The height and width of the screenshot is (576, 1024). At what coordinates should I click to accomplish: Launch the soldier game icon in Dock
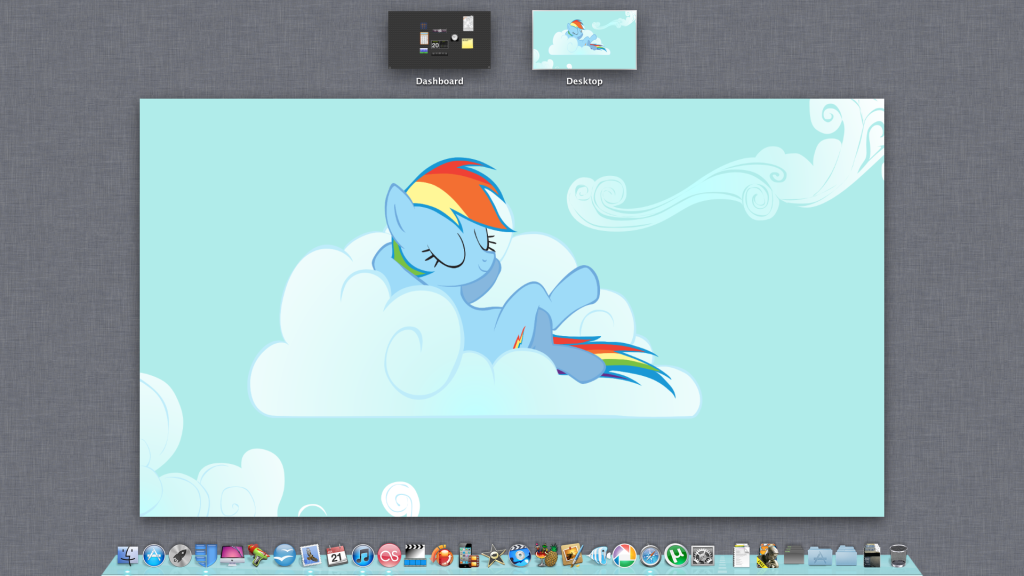tap(767, 556)
